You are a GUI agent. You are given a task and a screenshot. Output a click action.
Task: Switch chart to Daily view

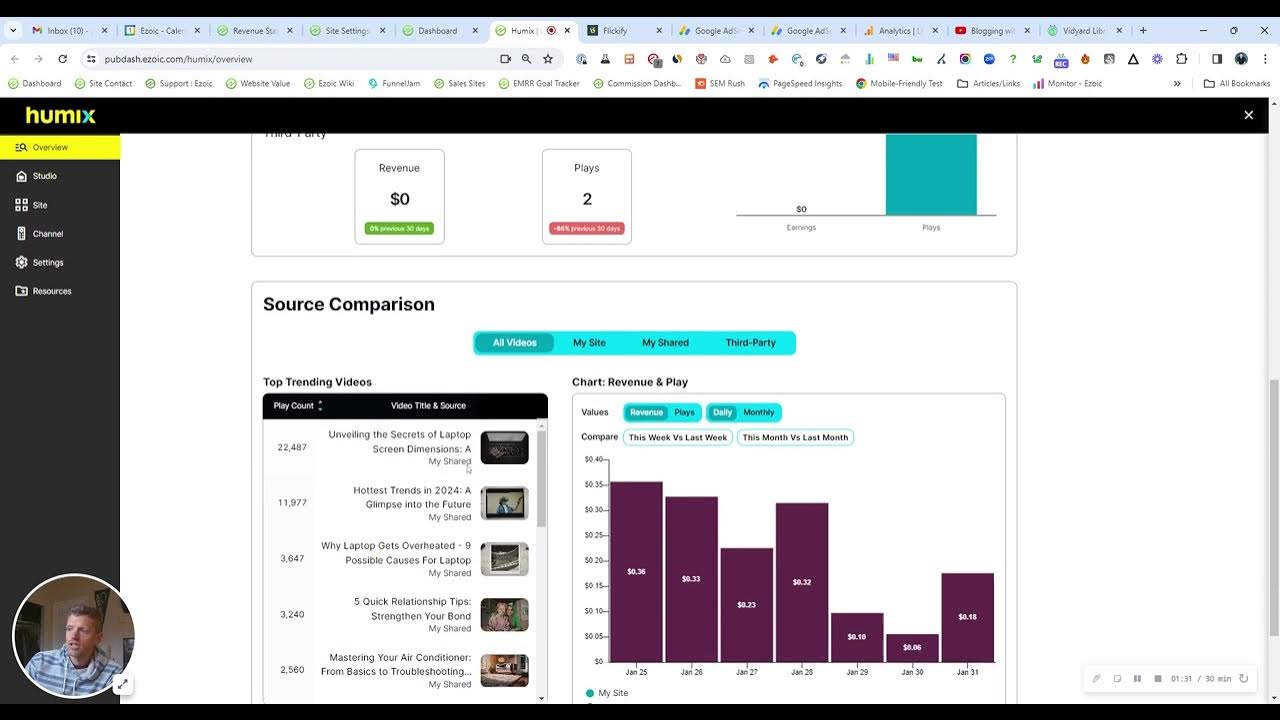pyautogui.click(x=722, y=412)
